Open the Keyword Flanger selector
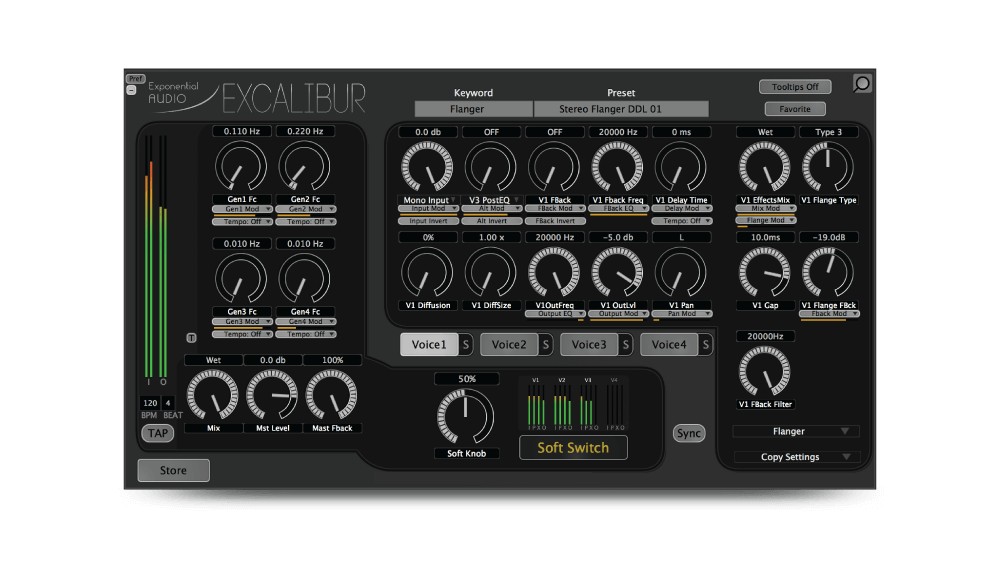The height and width of the screenshot is (576, 1000). click(473, 109)
